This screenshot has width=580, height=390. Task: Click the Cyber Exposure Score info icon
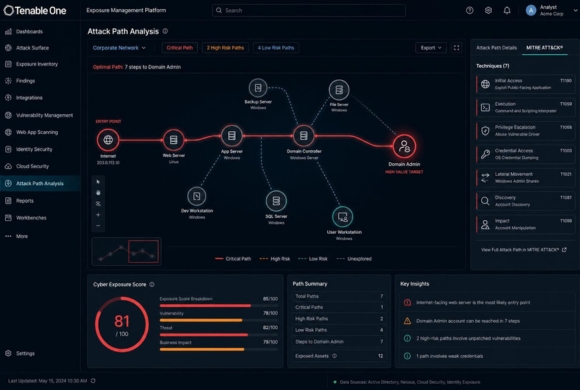point(152,285)
